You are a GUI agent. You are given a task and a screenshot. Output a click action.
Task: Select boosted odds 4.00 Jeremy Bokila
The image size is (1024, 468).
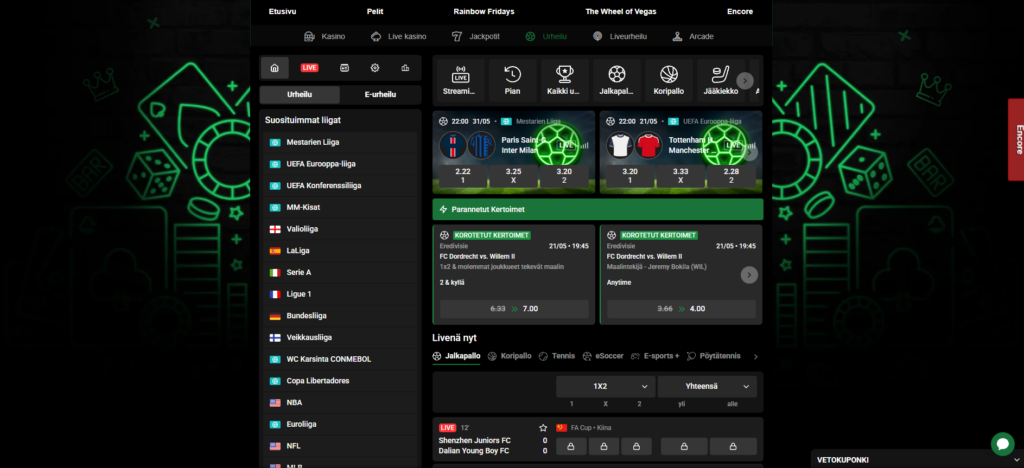click(681, 309)
